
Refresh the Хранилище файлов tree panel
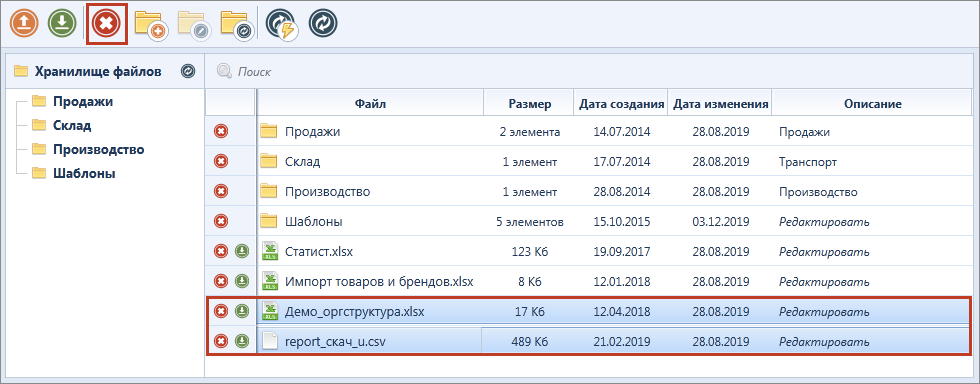coord(188,71)
